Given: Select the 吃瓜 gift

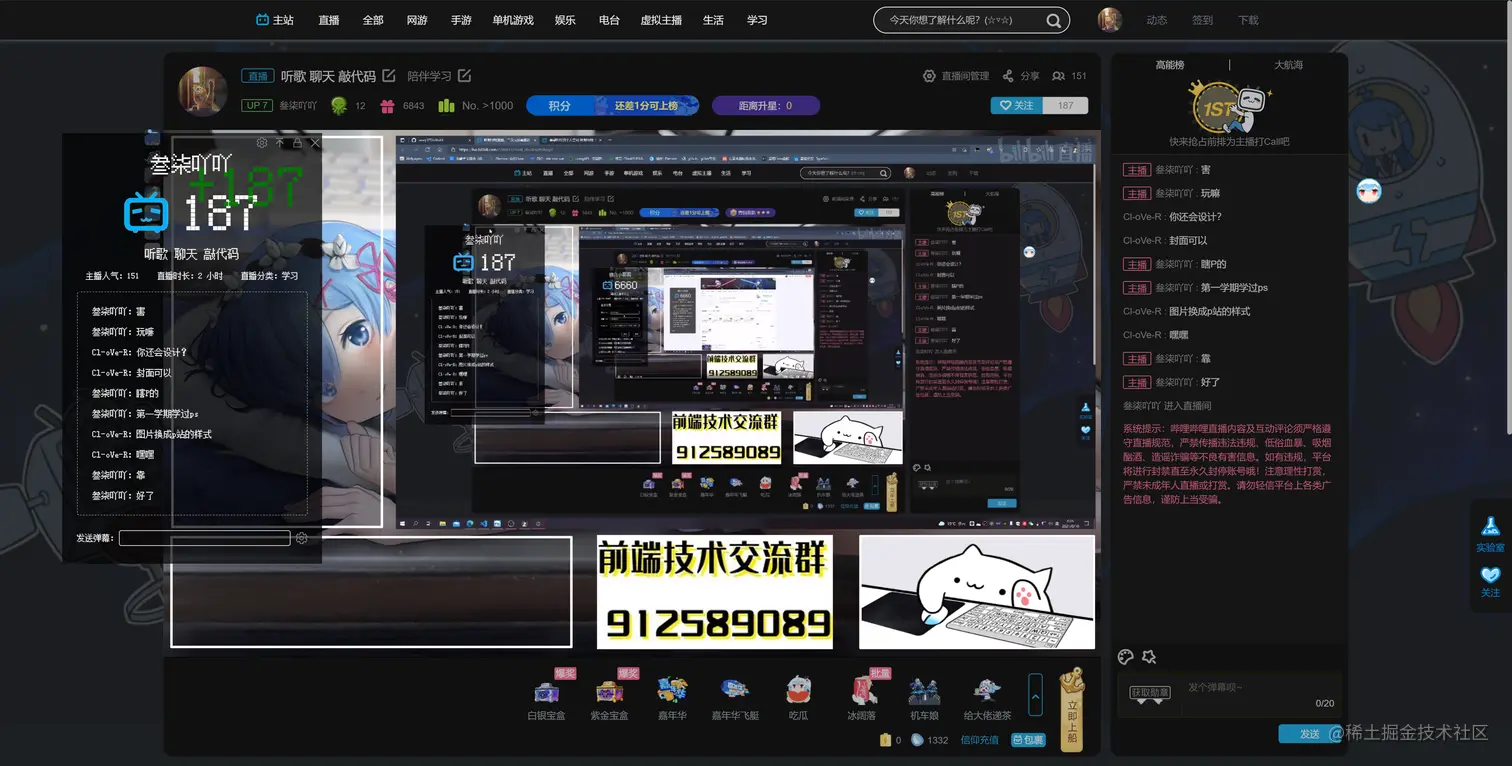Looking at the screenshot, I should point(798,697).
